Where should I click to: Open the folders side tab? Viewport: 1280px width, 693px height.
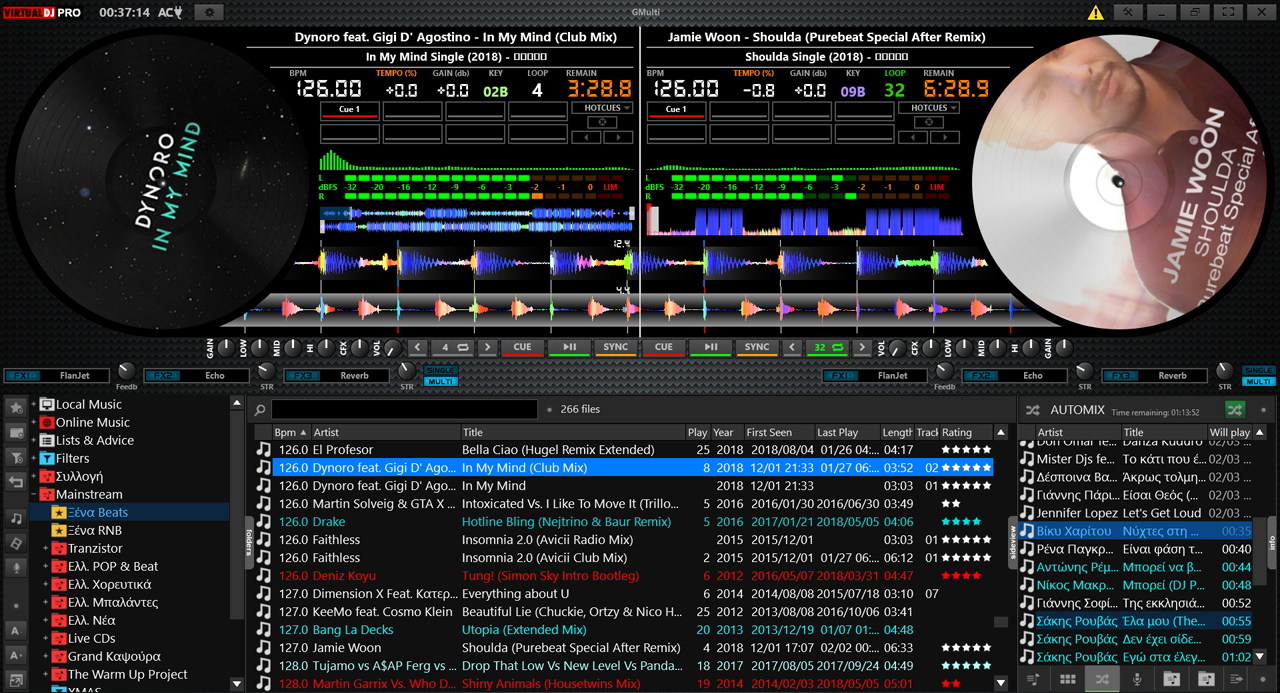point(248,541)
